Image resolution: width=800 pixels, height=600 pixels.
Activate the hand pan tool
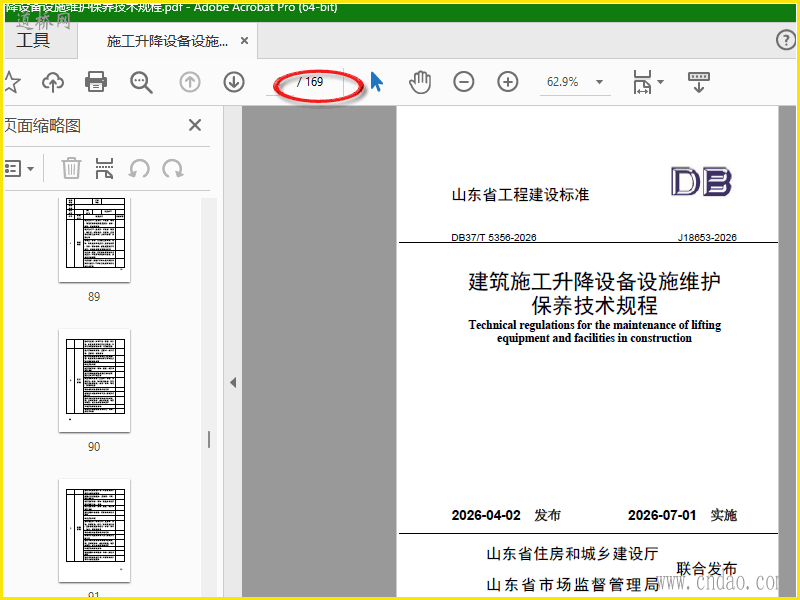click(420, 82)
